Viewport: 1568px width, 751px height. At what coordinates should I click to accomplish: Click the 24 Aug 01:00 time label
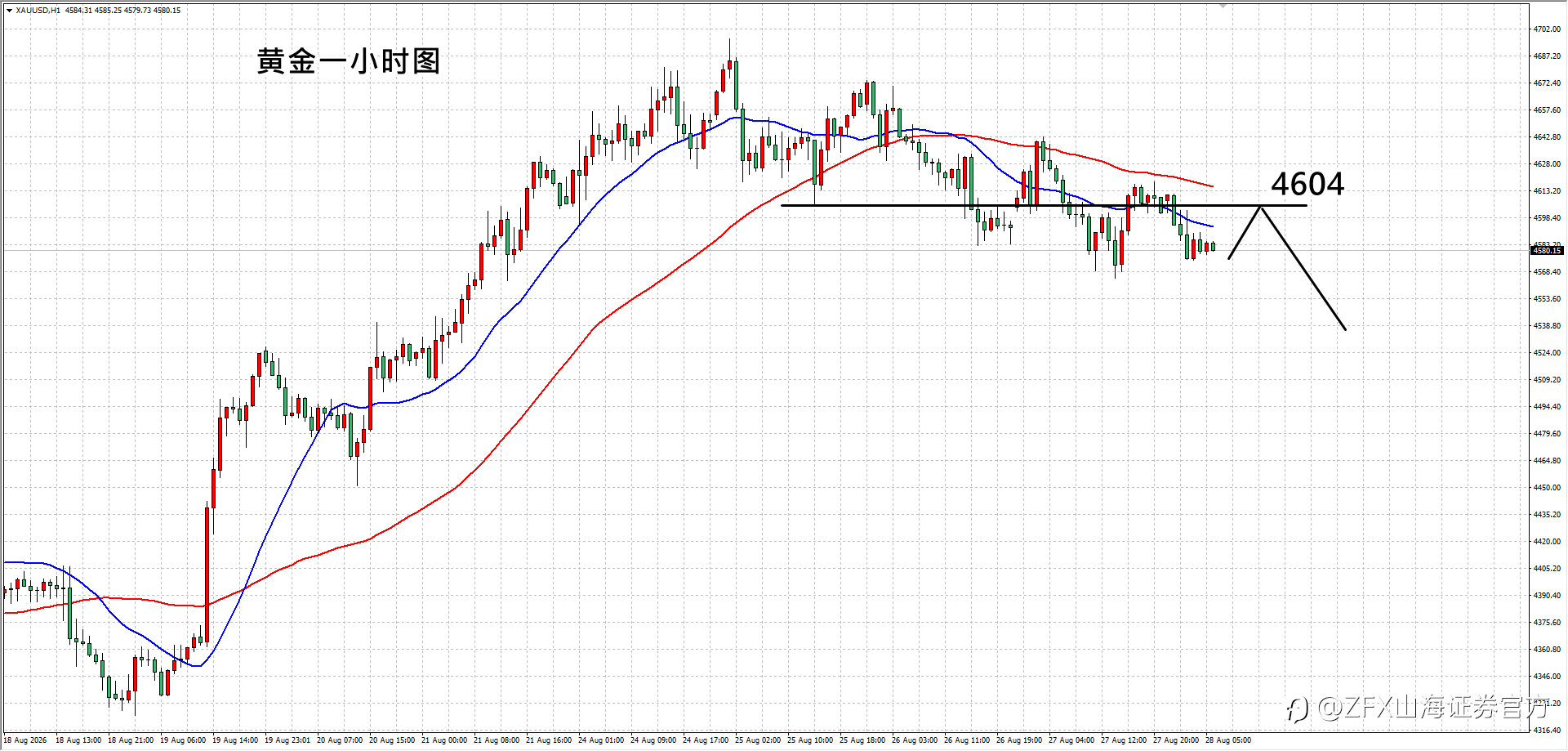click(x=601, y=740)
